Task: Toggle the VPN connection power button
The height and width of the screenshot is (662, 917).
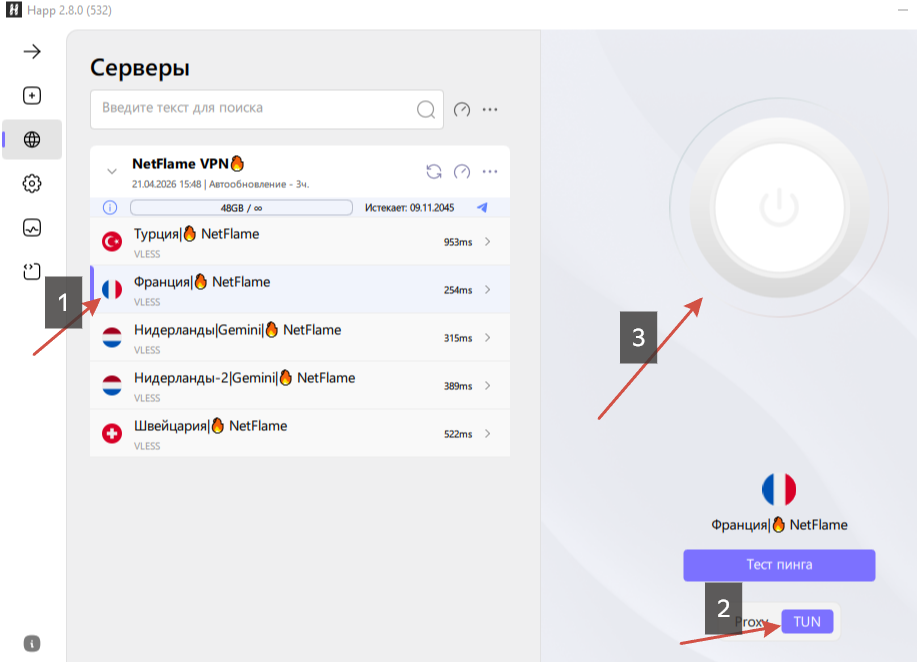Action: 779,208
